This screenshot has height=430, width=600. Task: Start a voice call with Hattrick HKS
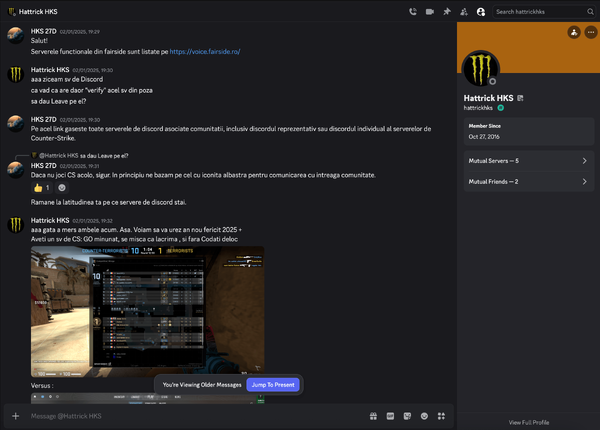coord(412,11)
